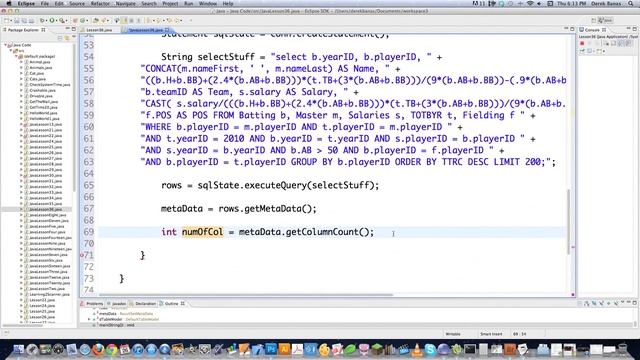Viewport: 640px width, 360px height.
Task: Click the New Java Class toolbar icon
Action: (83, 20)
